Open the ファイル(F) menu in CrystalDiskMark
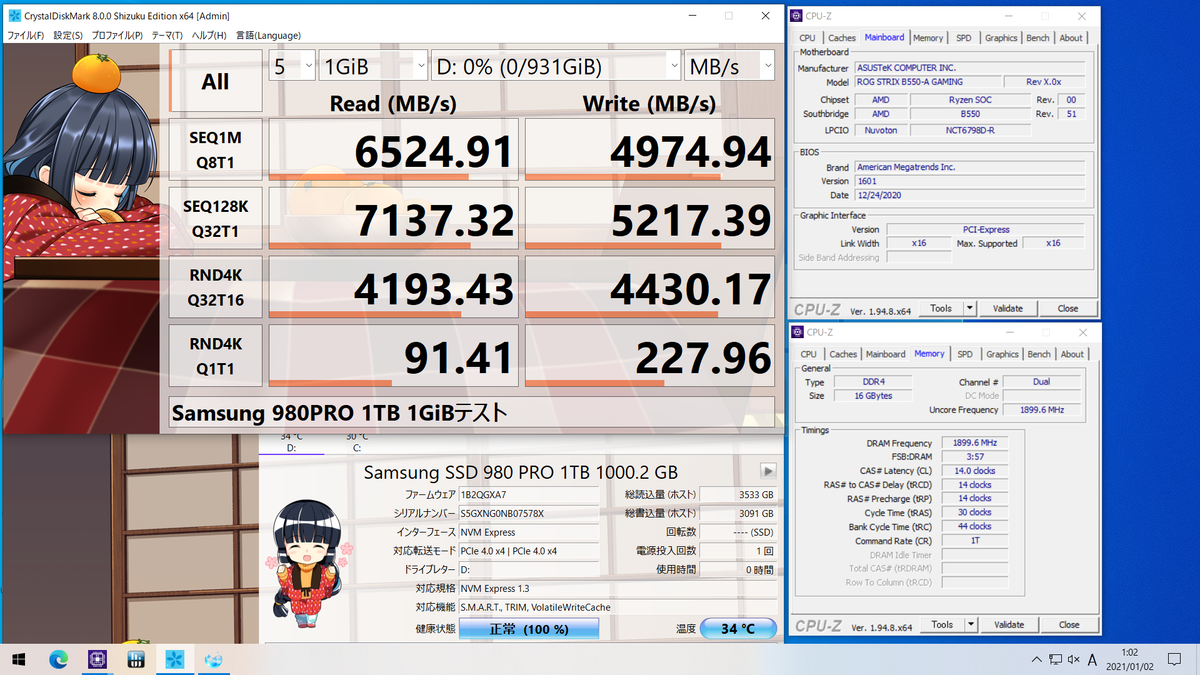 (x=26, y=35)
